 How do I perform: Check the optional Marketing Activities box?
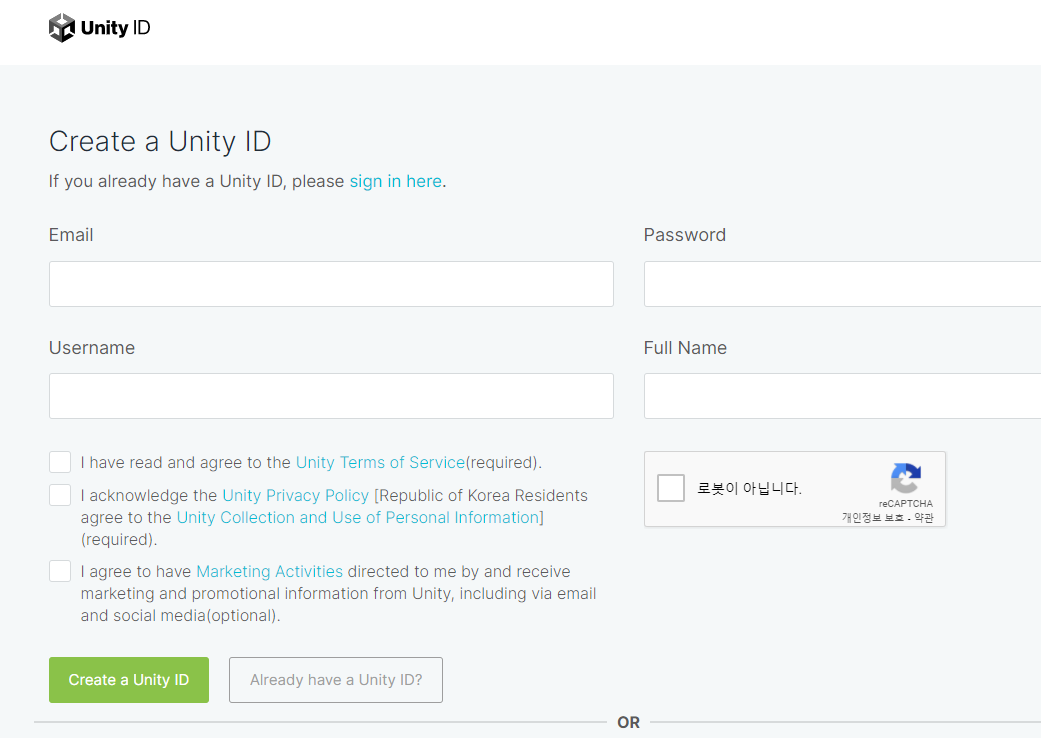pos(60,571)
